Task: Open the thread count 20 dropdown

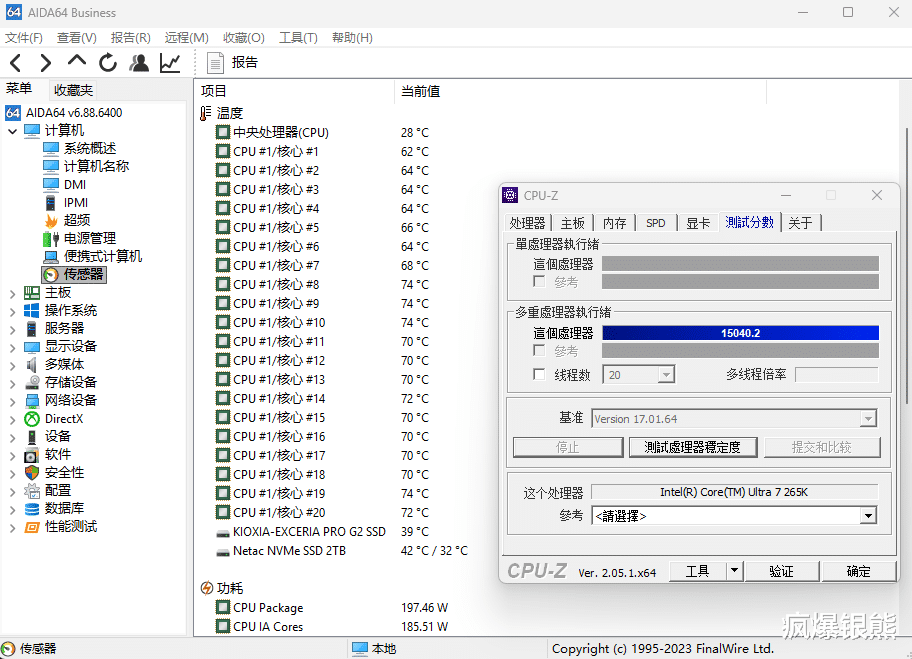Action: [x=667, y=375]
